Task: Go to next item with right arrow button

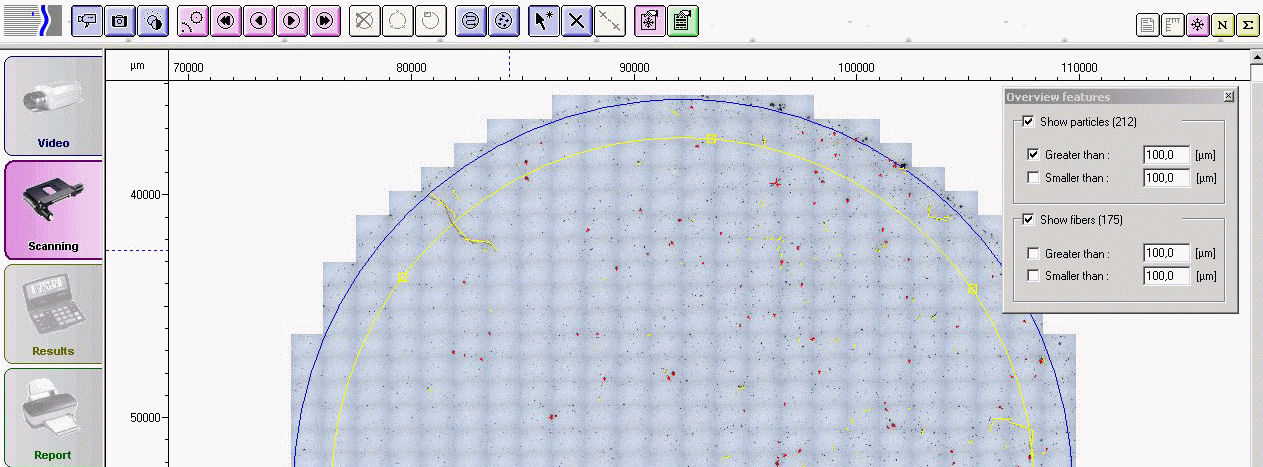Action: 291,21
